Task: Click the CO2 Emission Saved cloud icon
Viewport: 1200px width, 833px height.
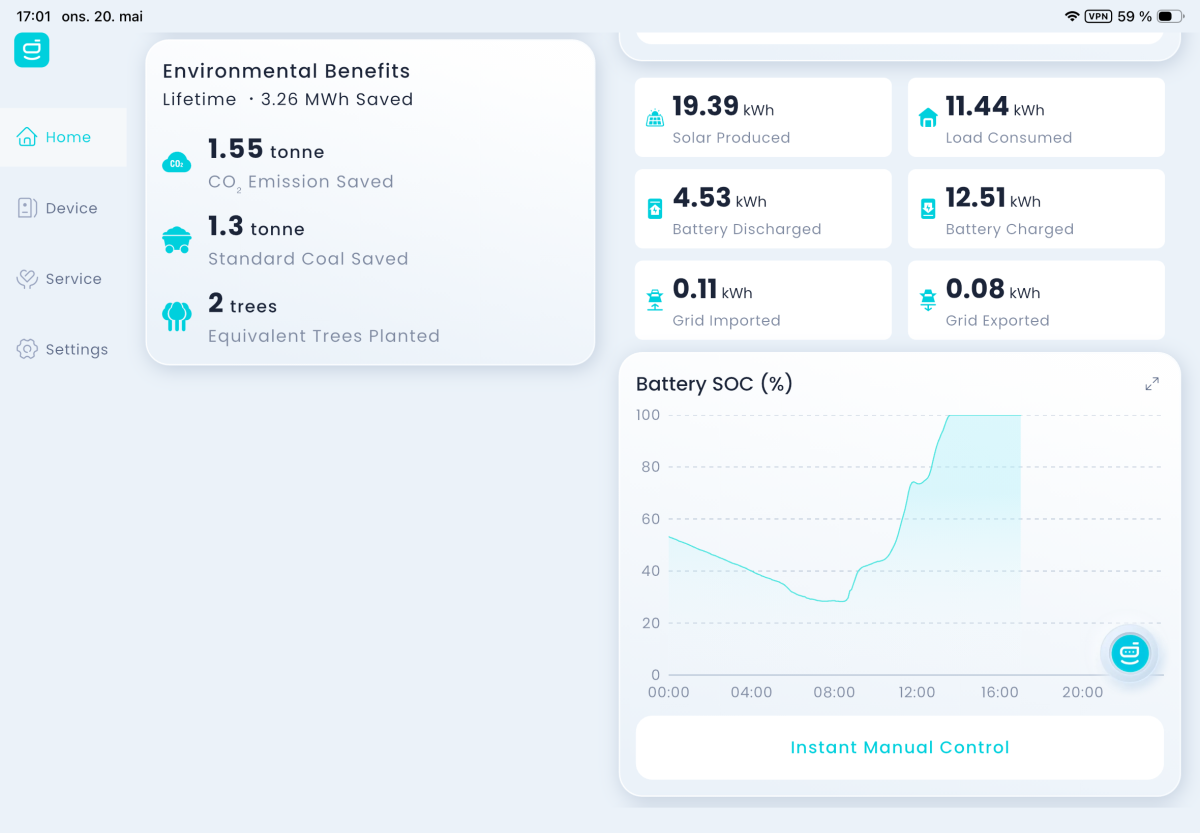Action: click(177, 163)
